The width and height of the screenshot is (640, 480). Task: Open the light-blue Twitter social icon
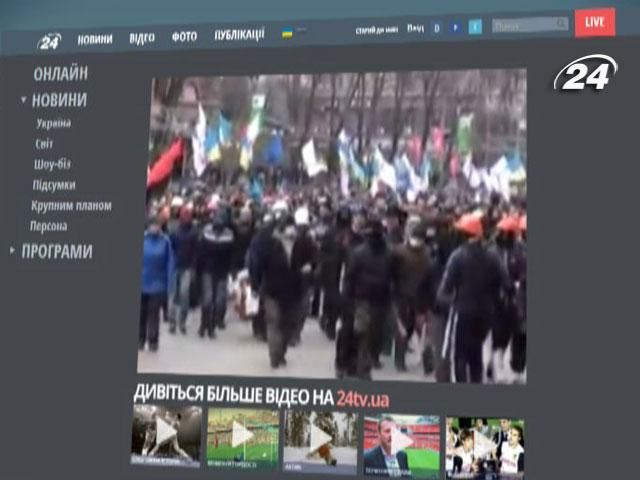pyautogui.click(x=475, y=27)
